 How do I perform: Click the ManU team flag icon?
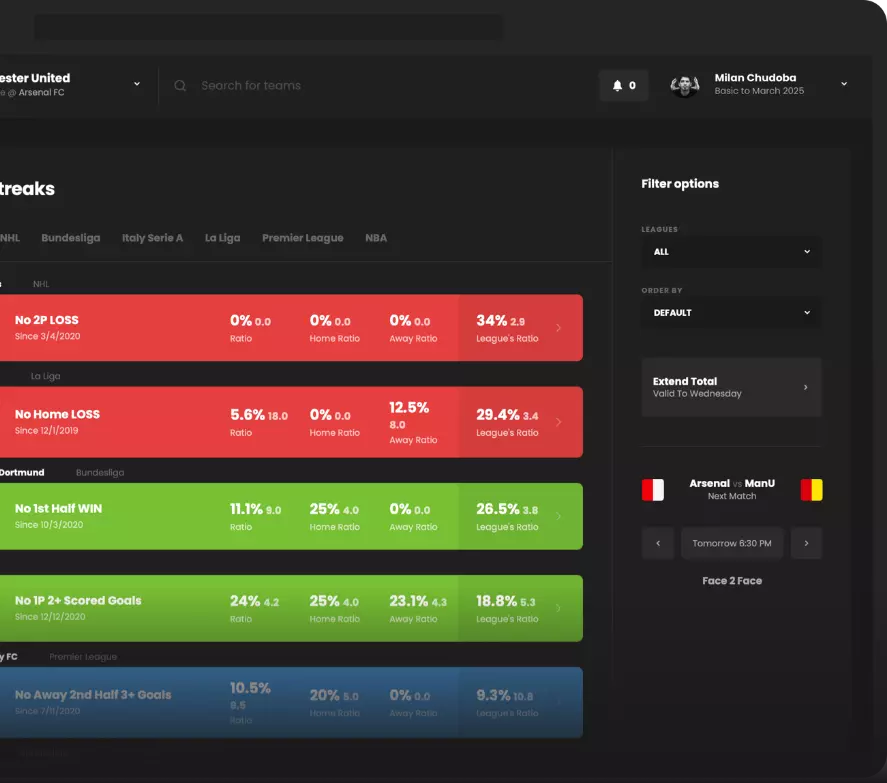pos(812,490)
